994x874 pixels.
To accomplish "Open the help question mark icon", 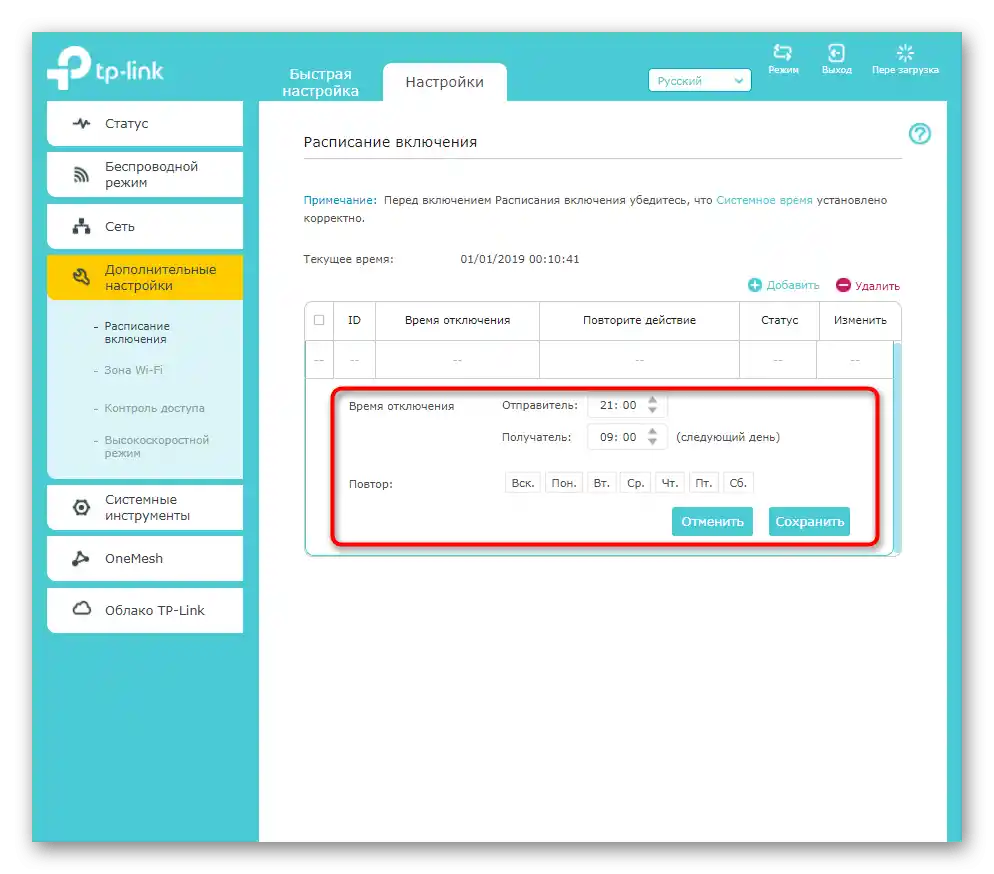I will [919, 134].
